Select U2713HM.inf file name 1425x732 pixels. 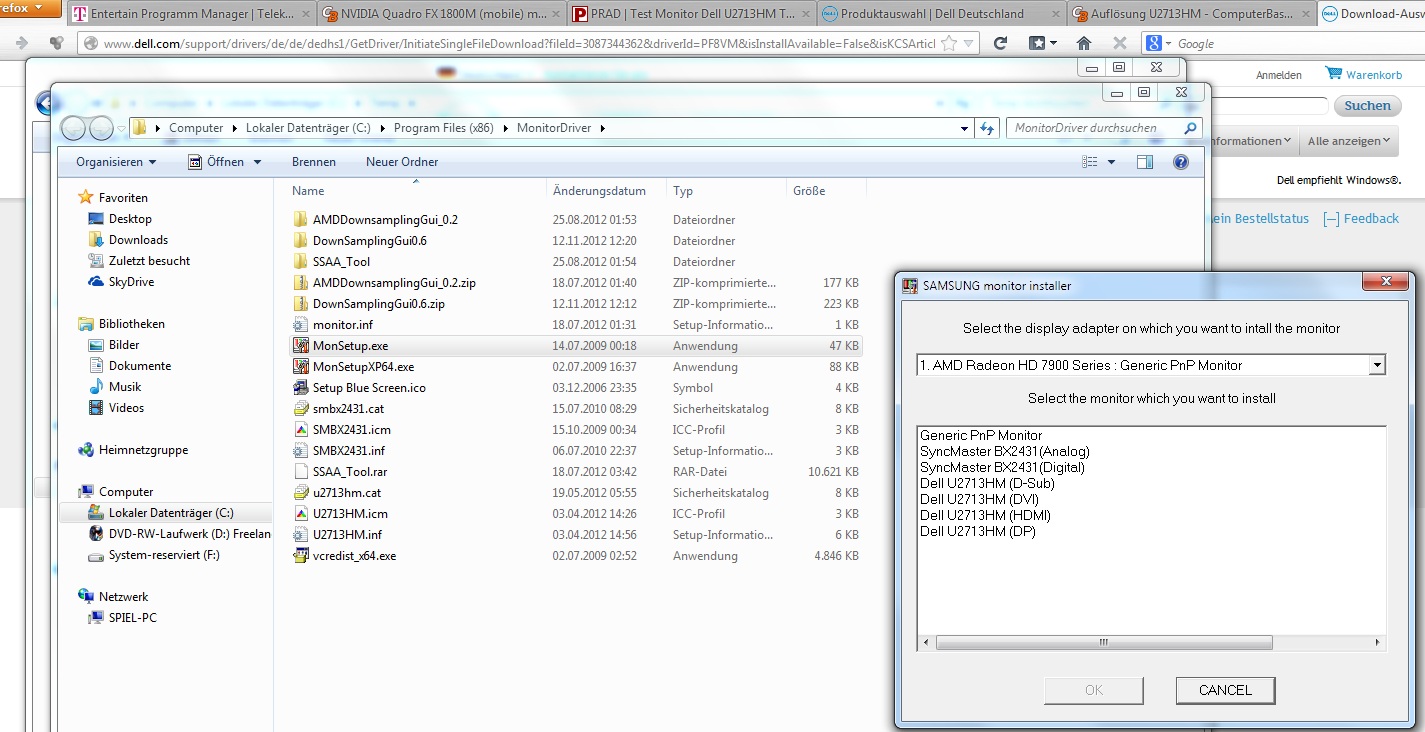[x=347, y=535]
